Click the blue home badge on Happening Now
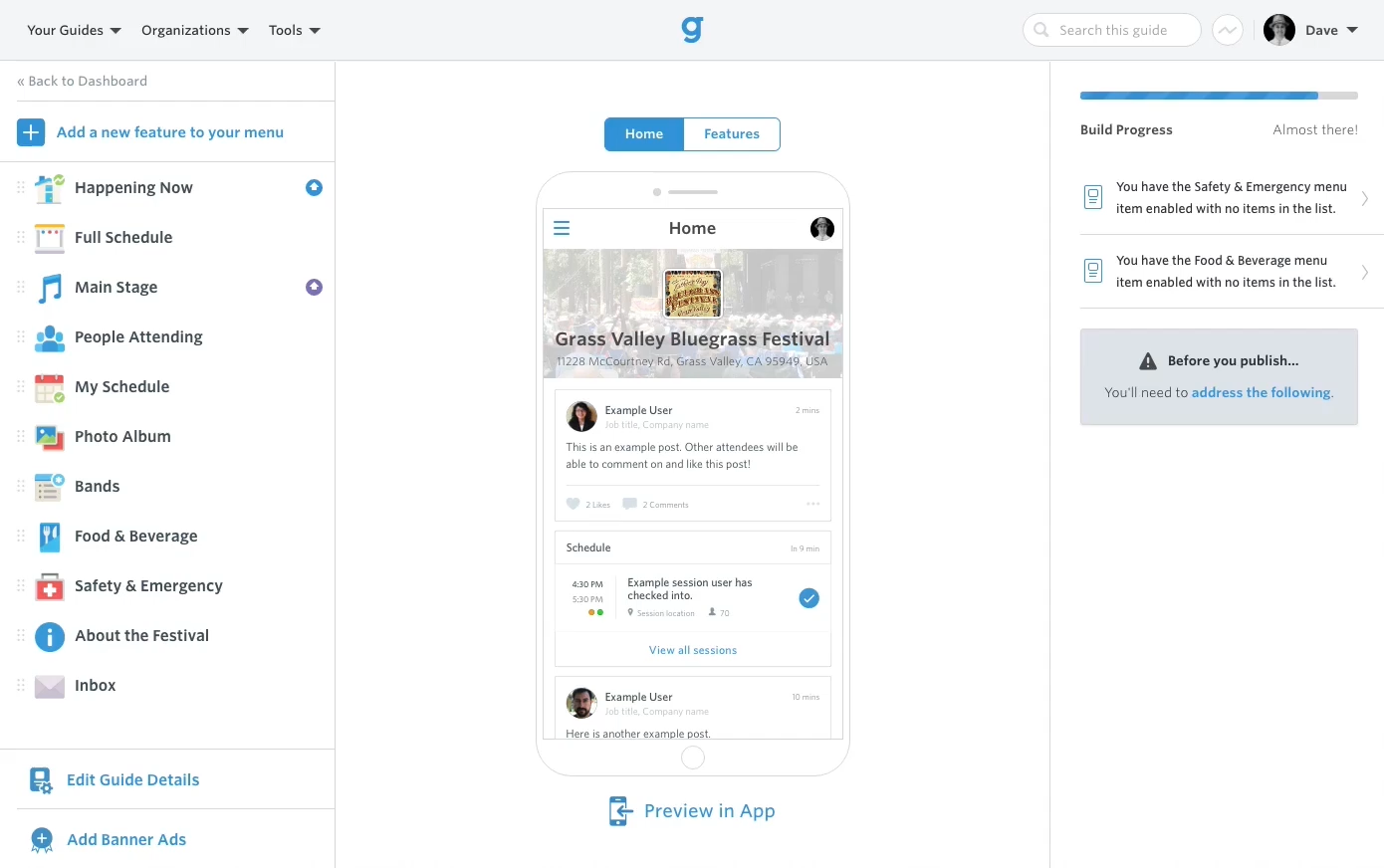Image resolution: width=1384 pixels, height=868 pixels. coord(314,187)
